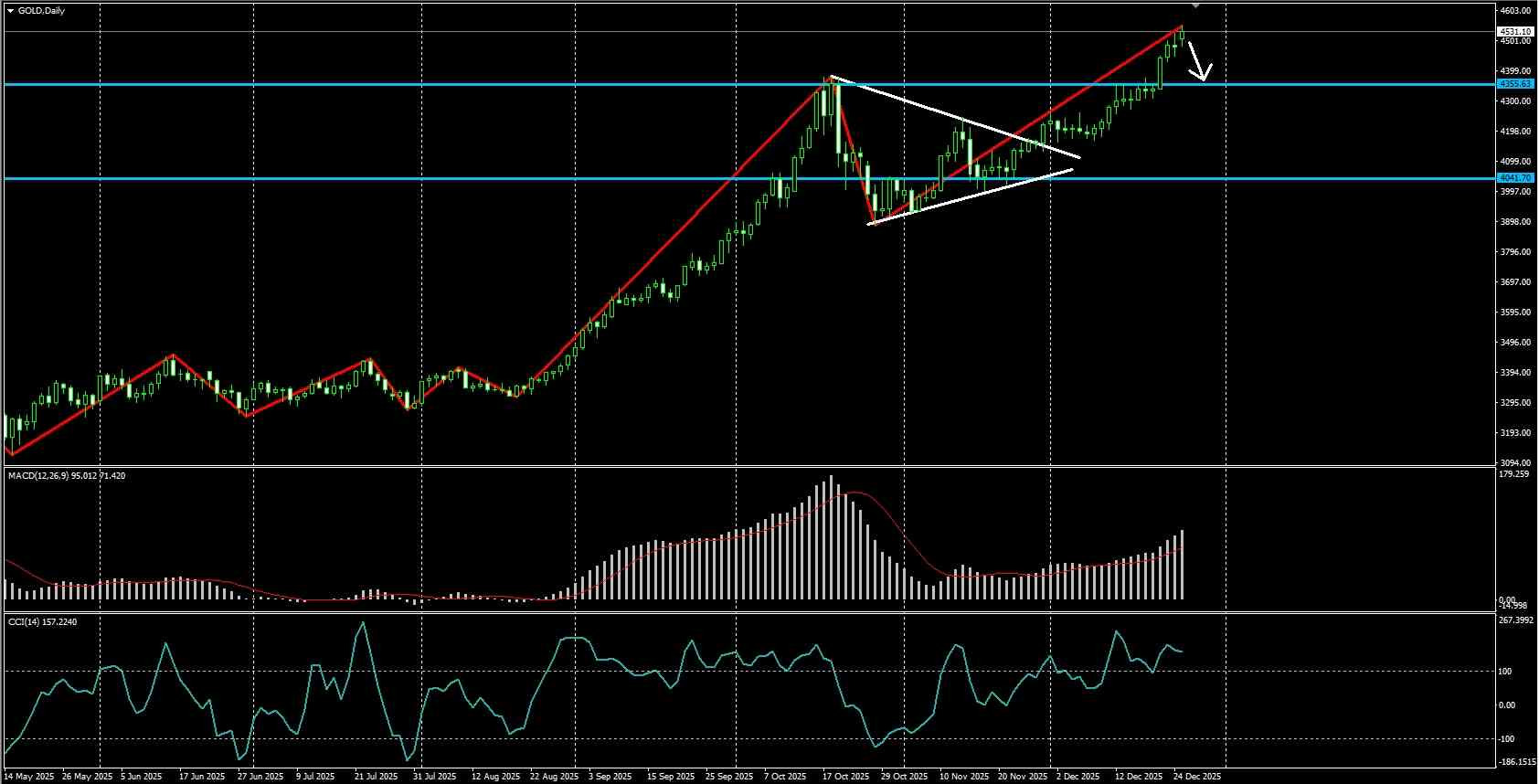Click the 179.259 MACD scale value

[1514, 474]
